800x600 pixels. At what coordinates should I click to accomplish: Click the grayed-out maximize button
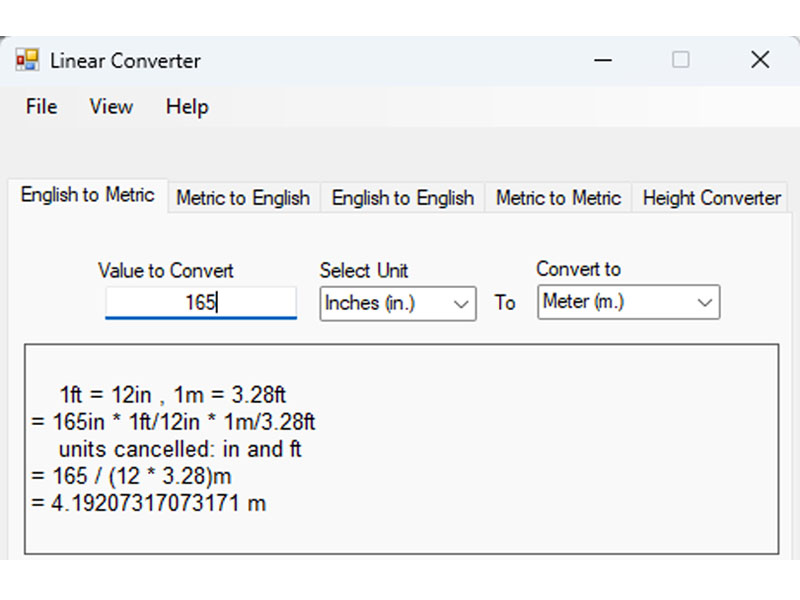point(680,60)
